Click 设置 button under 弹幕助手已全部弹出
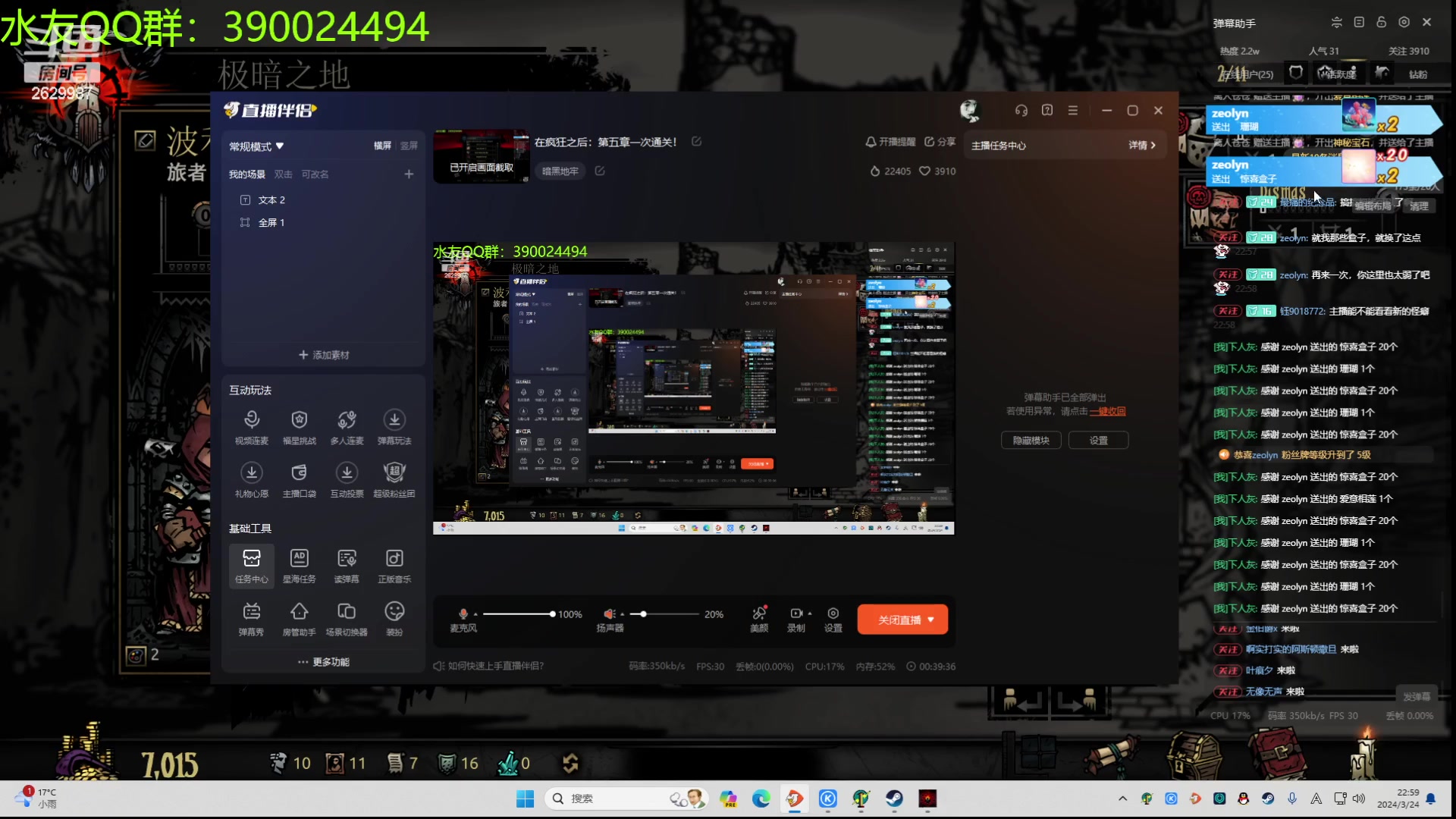This screenshot has height=819, width=1456. click(1098, 441)
